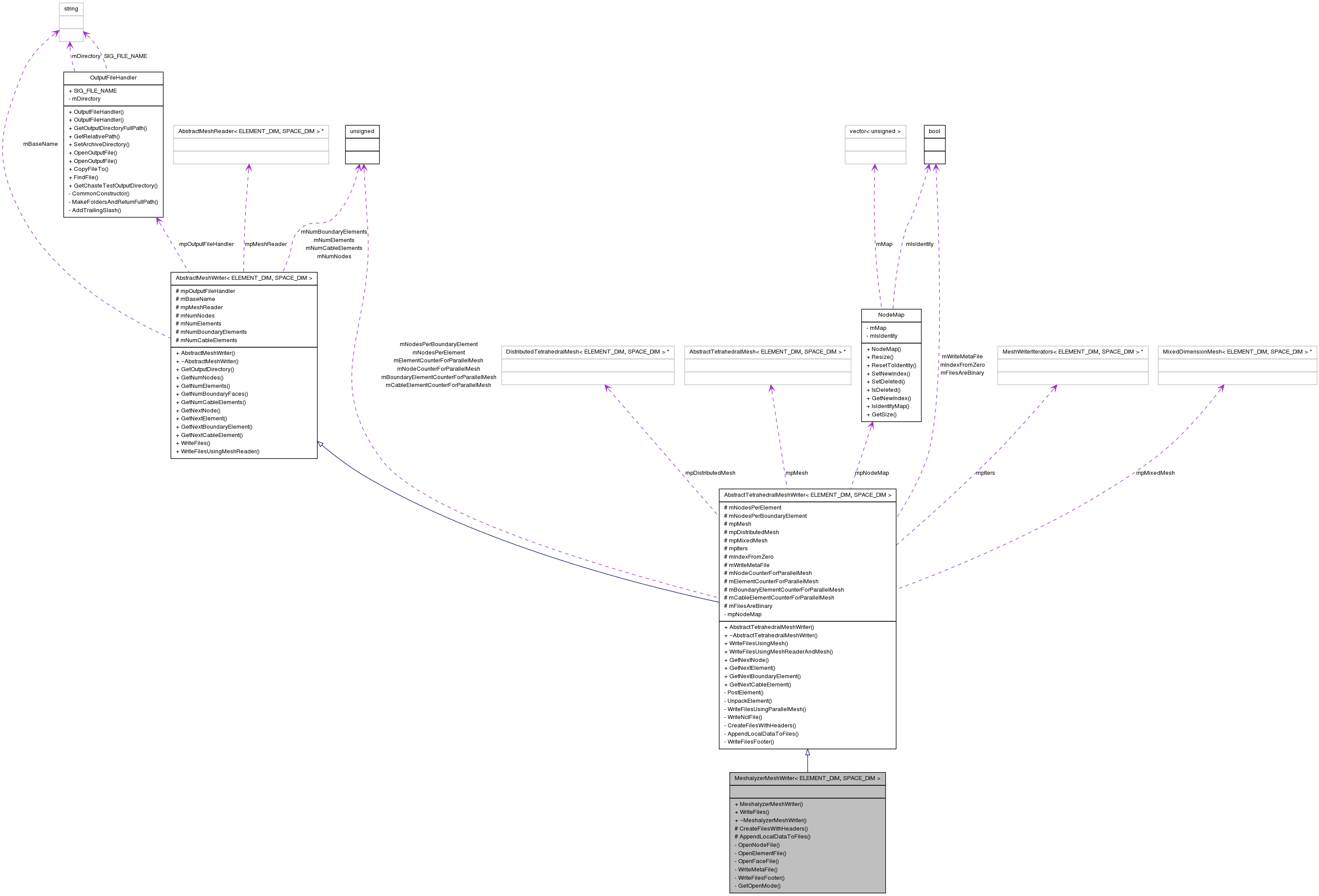Click UnpackElement() private method

tap(748, 701)
